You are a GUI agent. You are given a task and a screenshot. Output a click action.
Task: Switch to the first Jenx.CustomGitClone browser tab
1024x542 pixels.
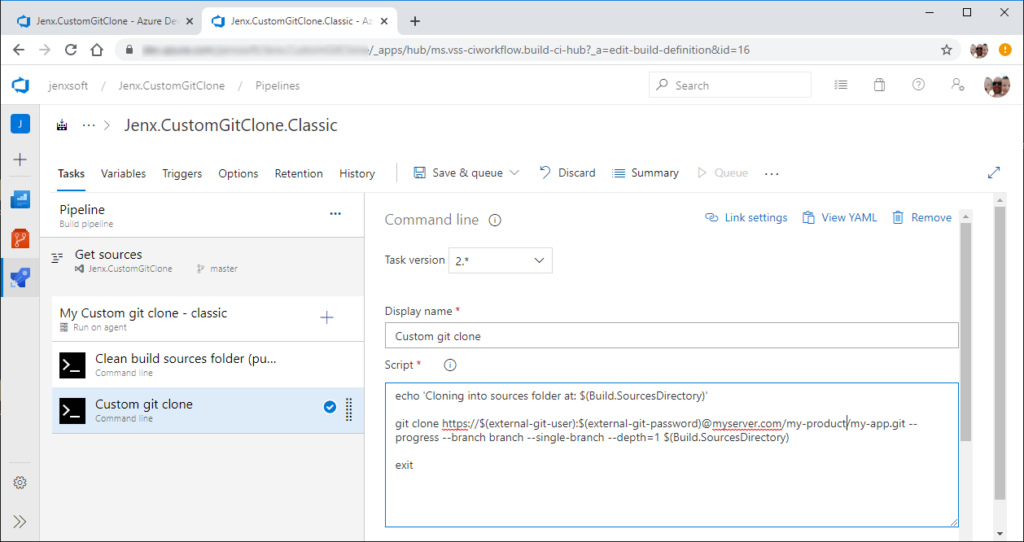(x=104, y=21)
